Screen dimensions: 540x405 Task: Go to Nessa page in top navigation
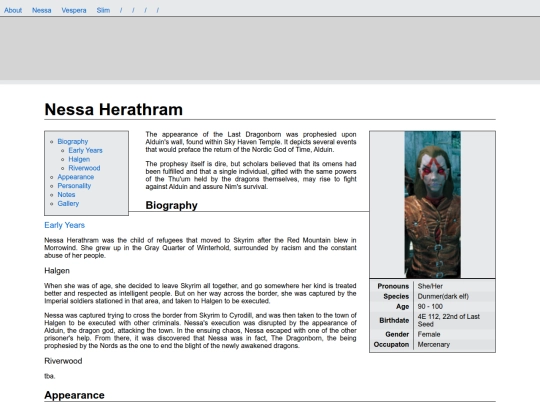coord(42,10)
